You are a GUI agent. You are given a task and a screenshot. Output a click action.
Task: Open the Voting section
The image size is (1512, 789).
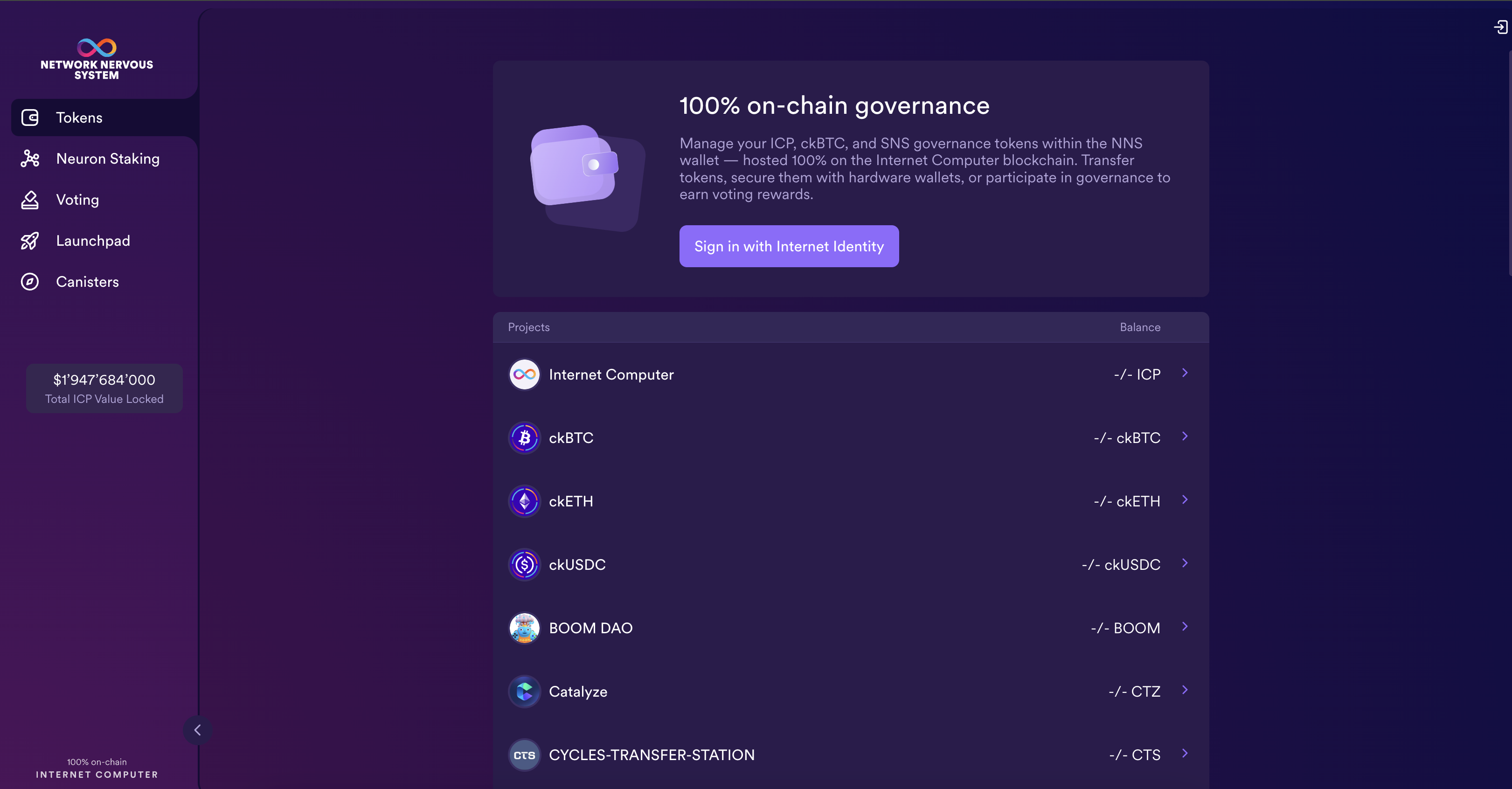click(x=77, y=200)
